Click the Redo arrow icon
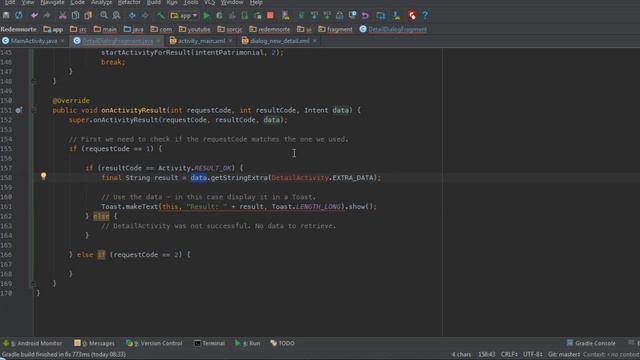The image size is (640, 360). point(47,16)
